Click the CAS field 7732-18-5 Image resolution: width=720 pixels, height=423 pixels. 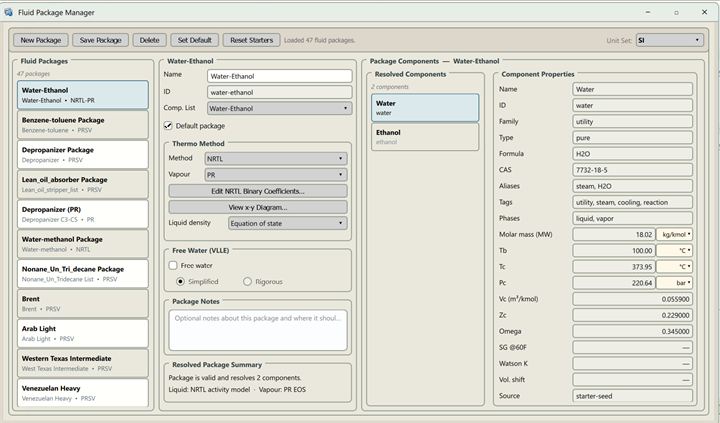coord(632,170)
